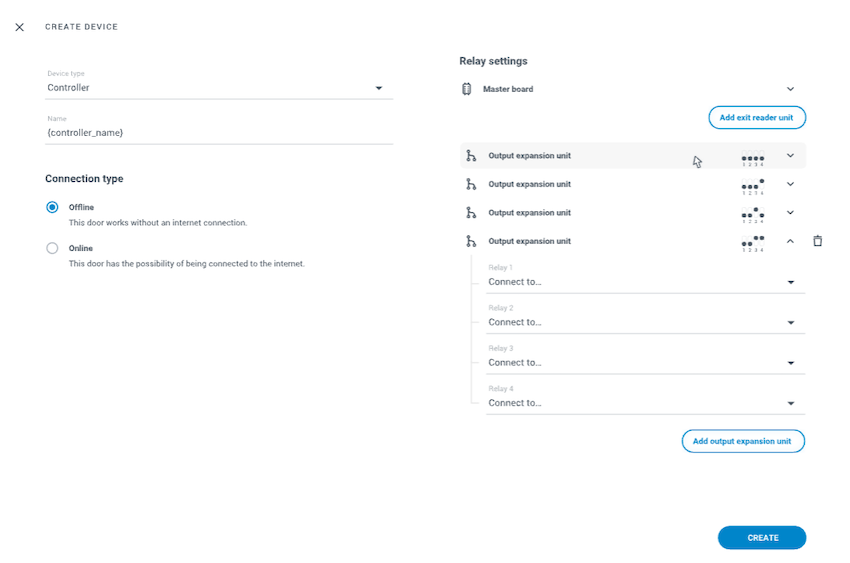Viewport: 850px width, 563px height.
Task: Expand the second Output expansion unit
Action: (x=790, y=184)
